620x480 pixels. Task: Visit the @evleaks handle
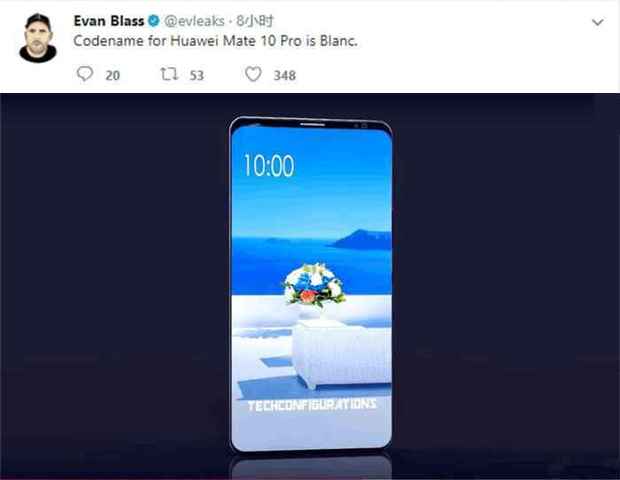point(194,21)
